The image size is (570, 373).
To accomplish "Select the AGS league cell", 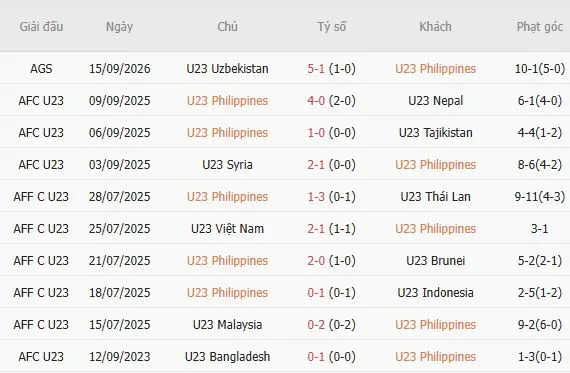I will pyautogui.click(x=41, y=68).
